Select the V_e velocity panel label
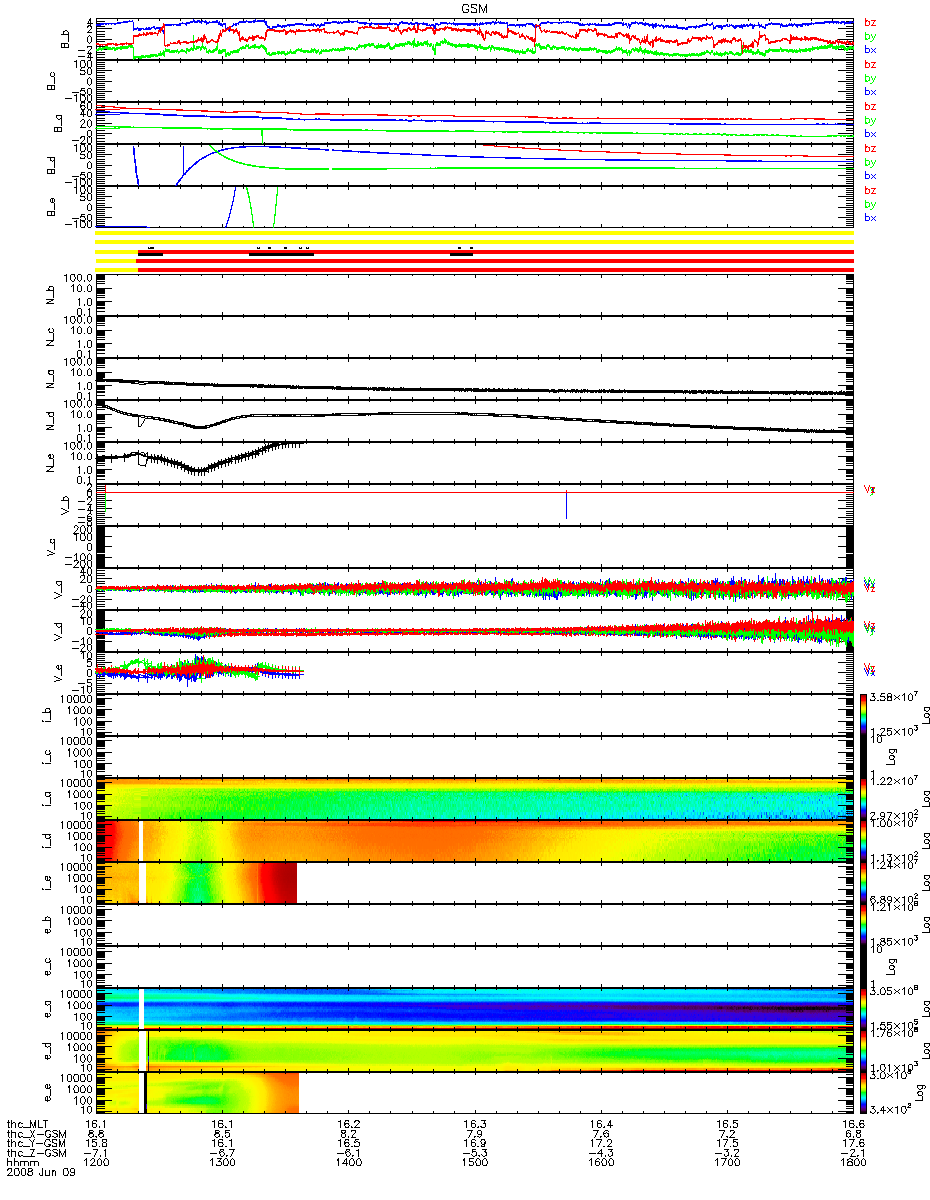This screenshot has height=1200, width=930. 58,673
